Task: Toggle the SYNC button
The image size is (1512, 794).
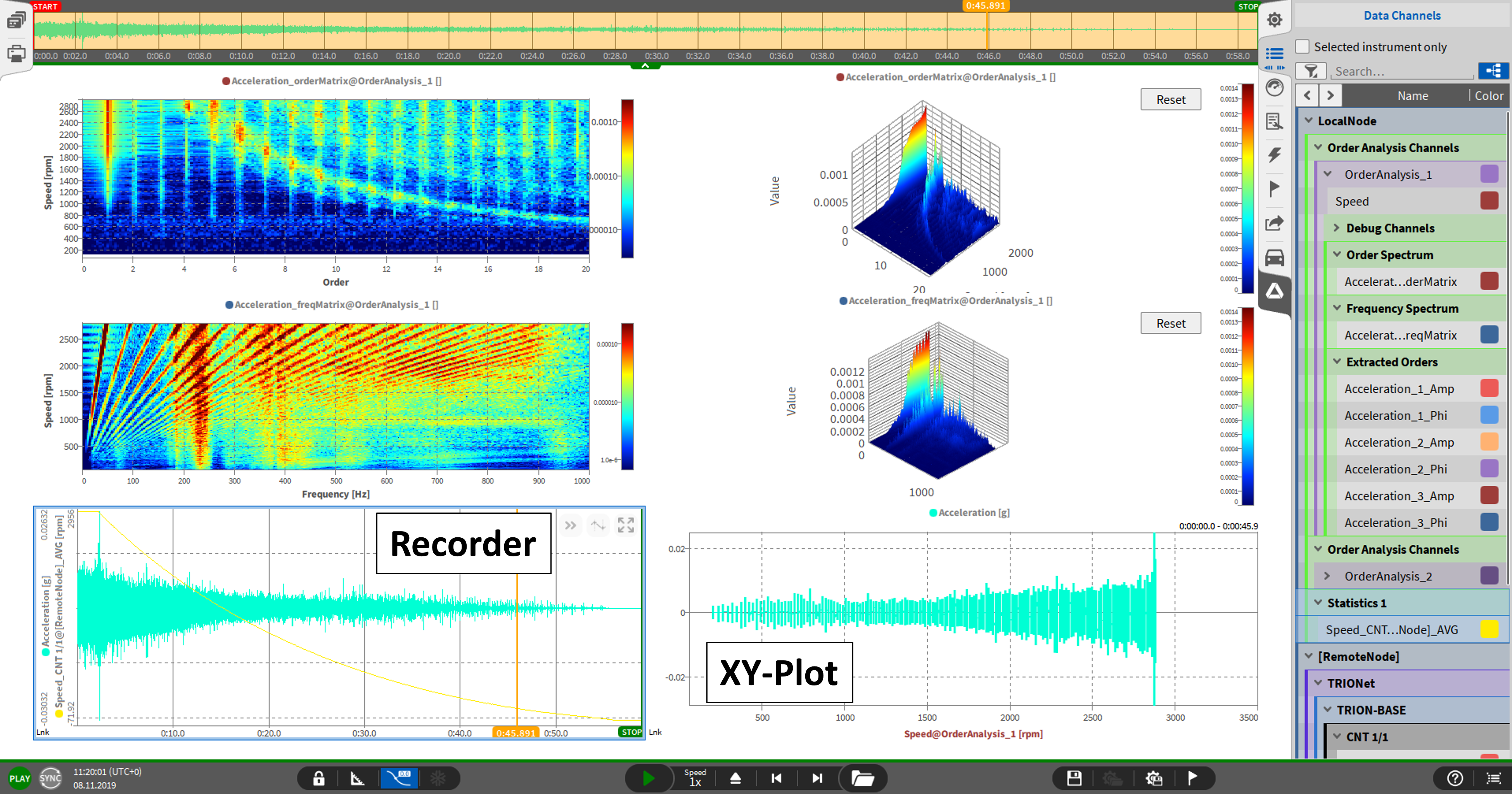Action: [50, 778]
